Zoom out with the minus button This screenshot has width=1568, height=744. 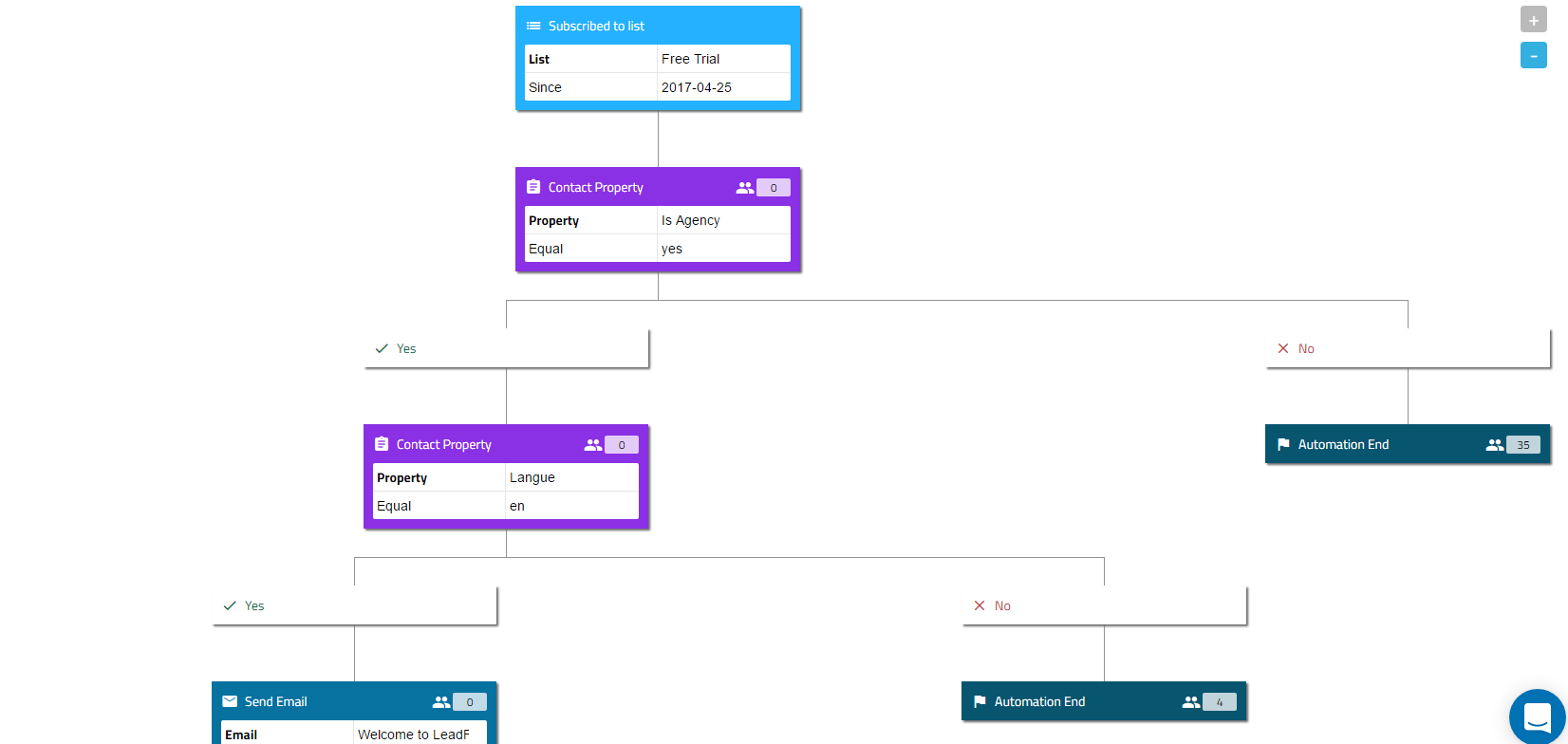[1533, 55]
